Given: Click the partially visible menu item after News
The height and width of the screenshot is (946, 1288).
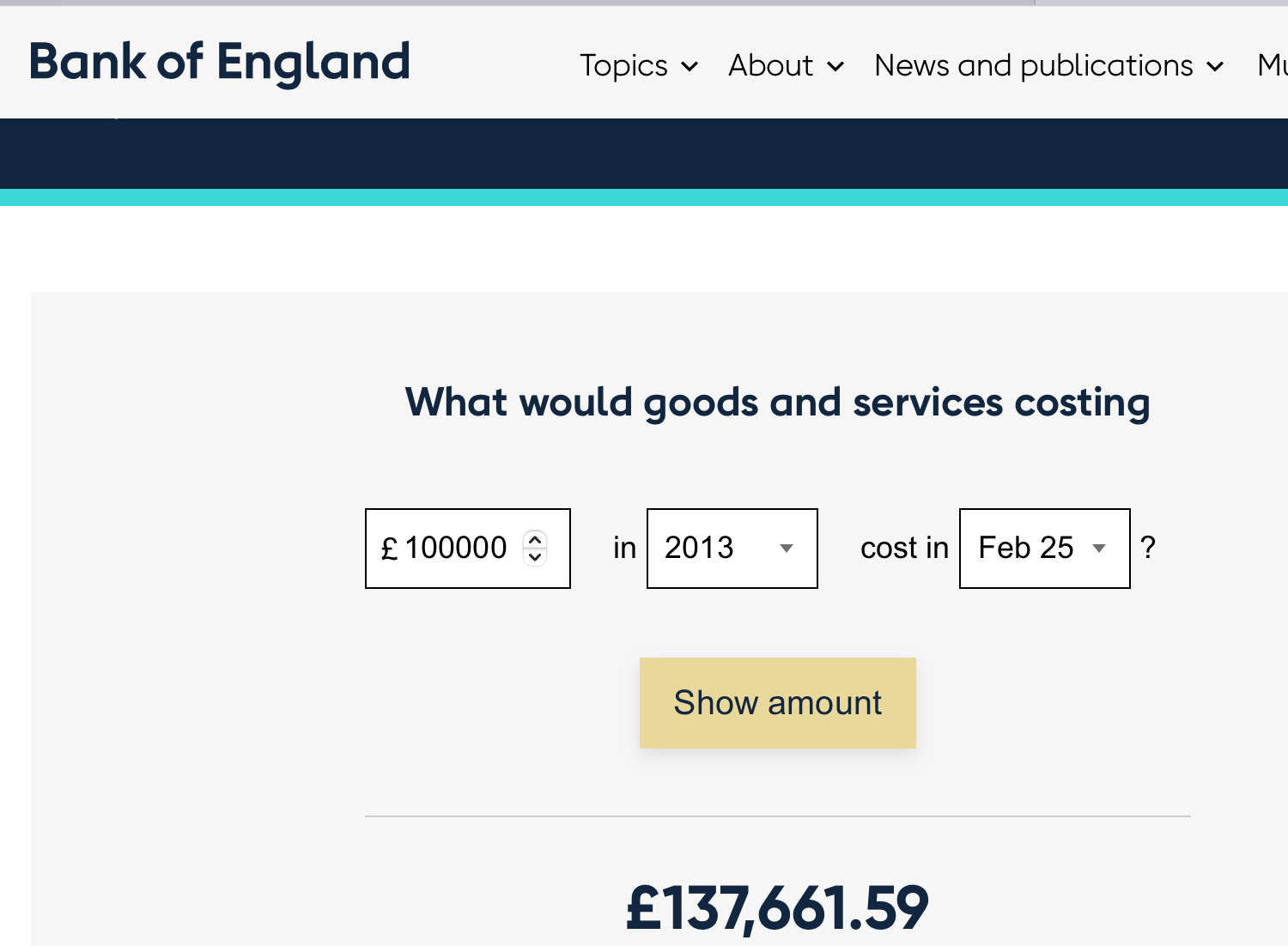Looking at the screenshot, I should tap(1272, 66).
